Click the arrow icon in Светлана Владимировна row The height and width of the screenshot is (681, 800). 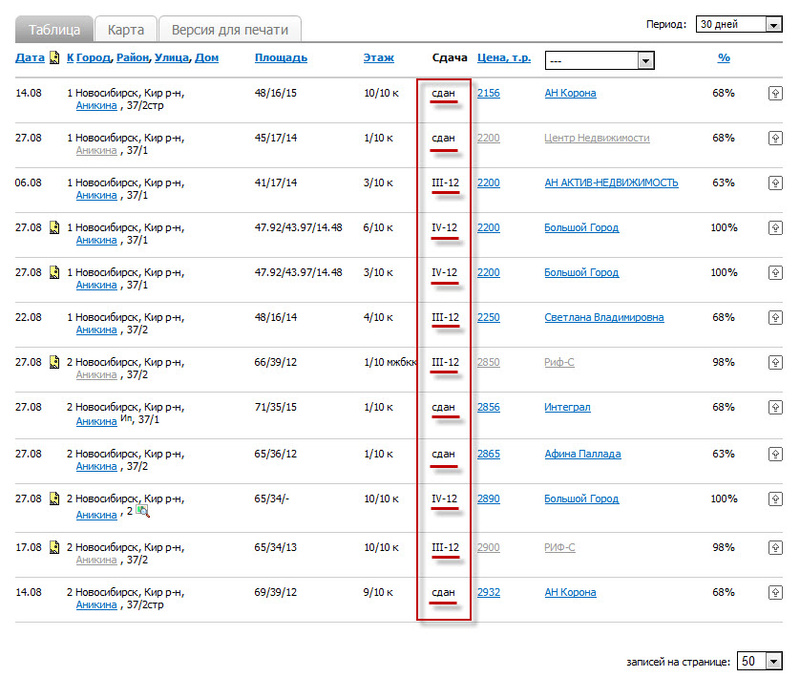click(774, 318)
